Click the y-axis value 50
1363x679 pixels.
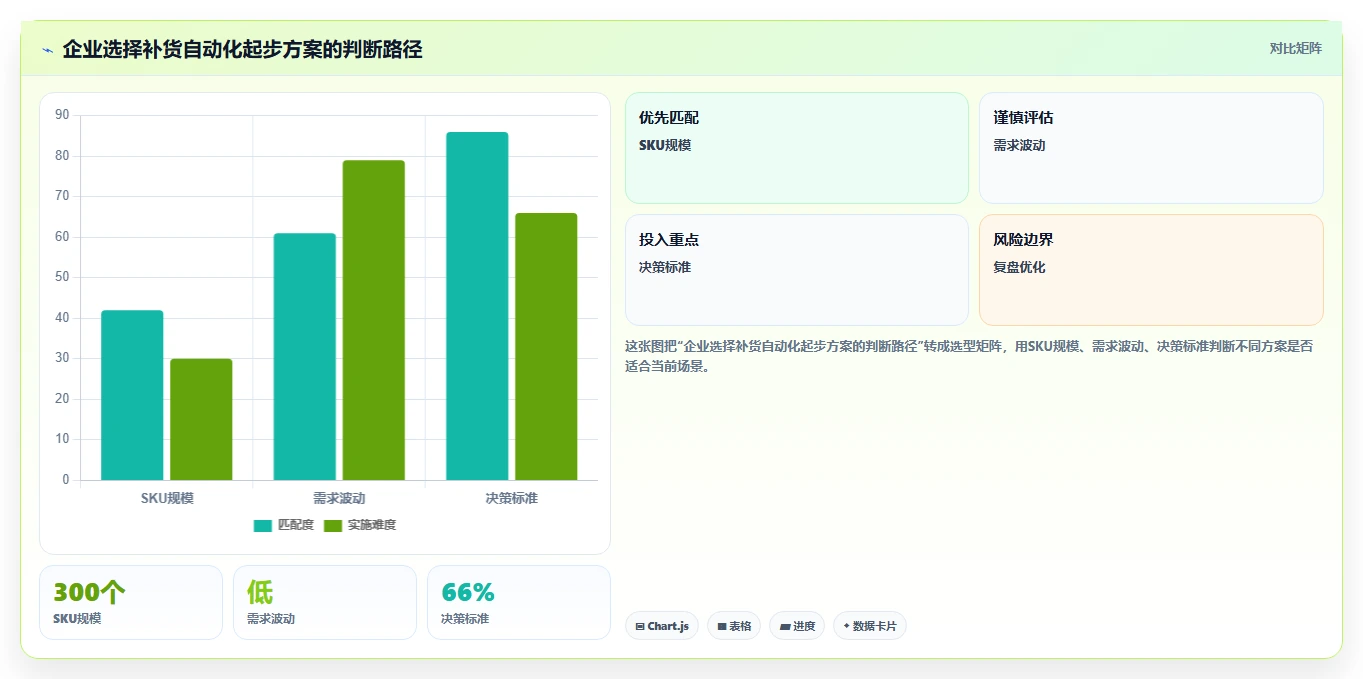tap(62, 277)
